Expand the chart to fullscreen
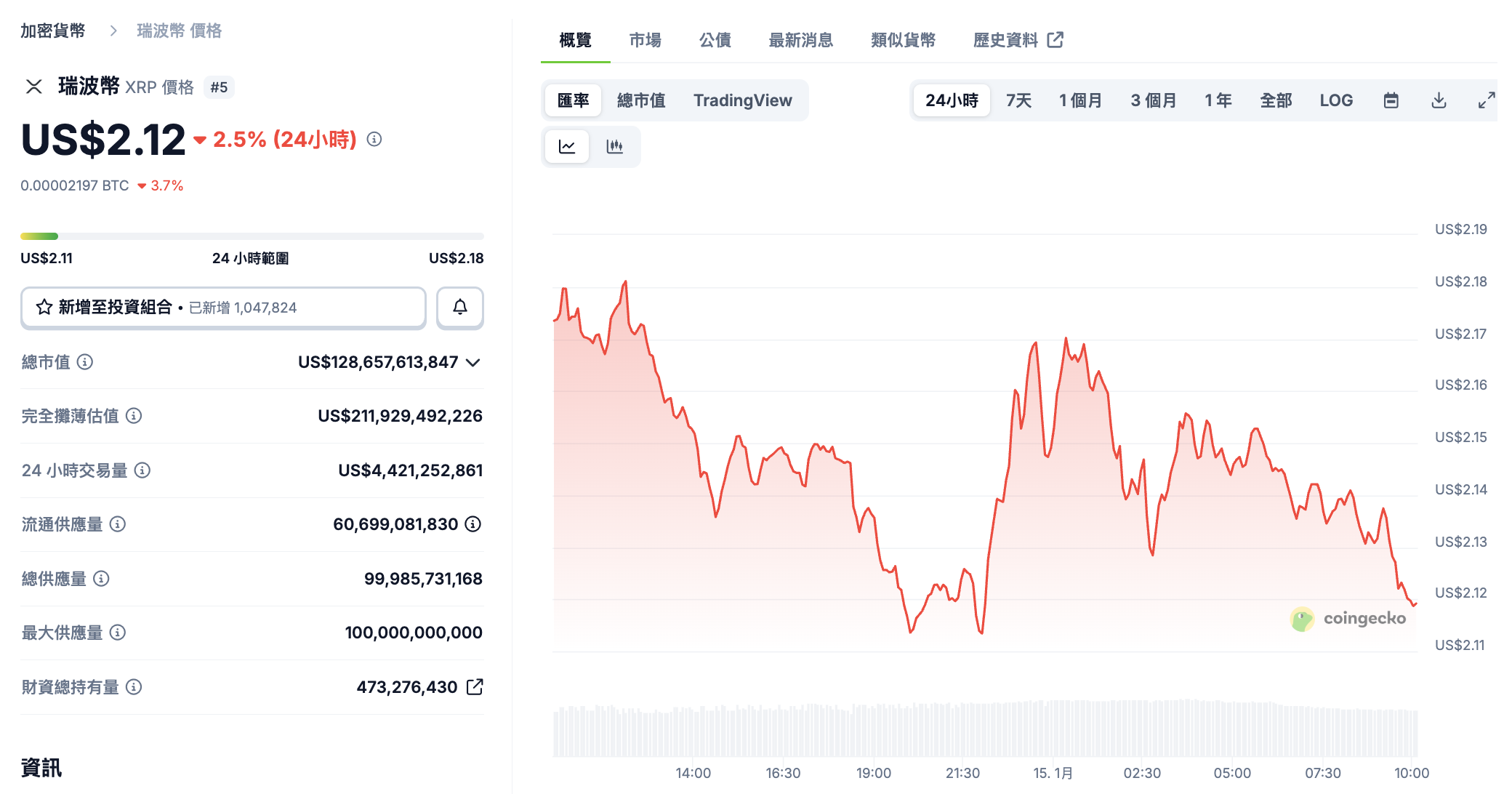Screen dimensions: 1512x794 (x=1486, y=100)
